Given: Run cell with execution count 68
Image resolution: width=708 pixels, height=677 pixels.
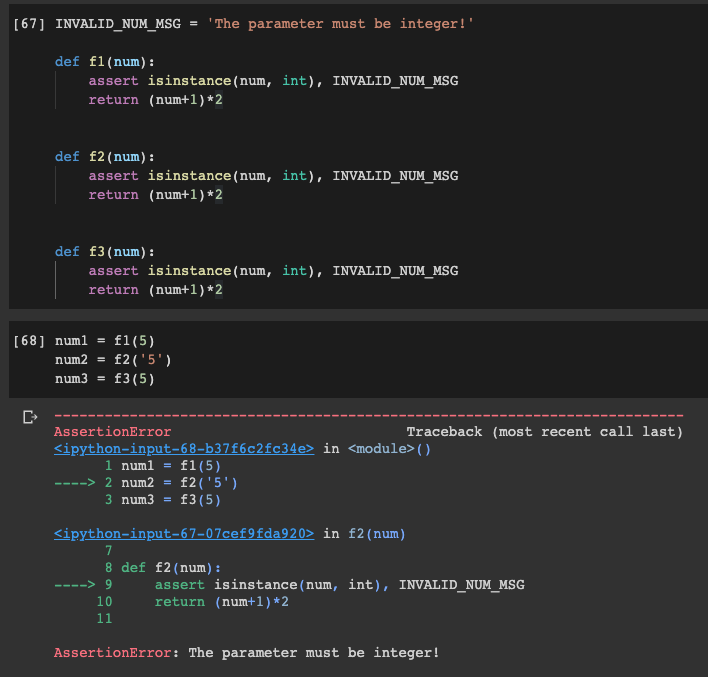Looking at the screenshot, I should pos(29,341).
